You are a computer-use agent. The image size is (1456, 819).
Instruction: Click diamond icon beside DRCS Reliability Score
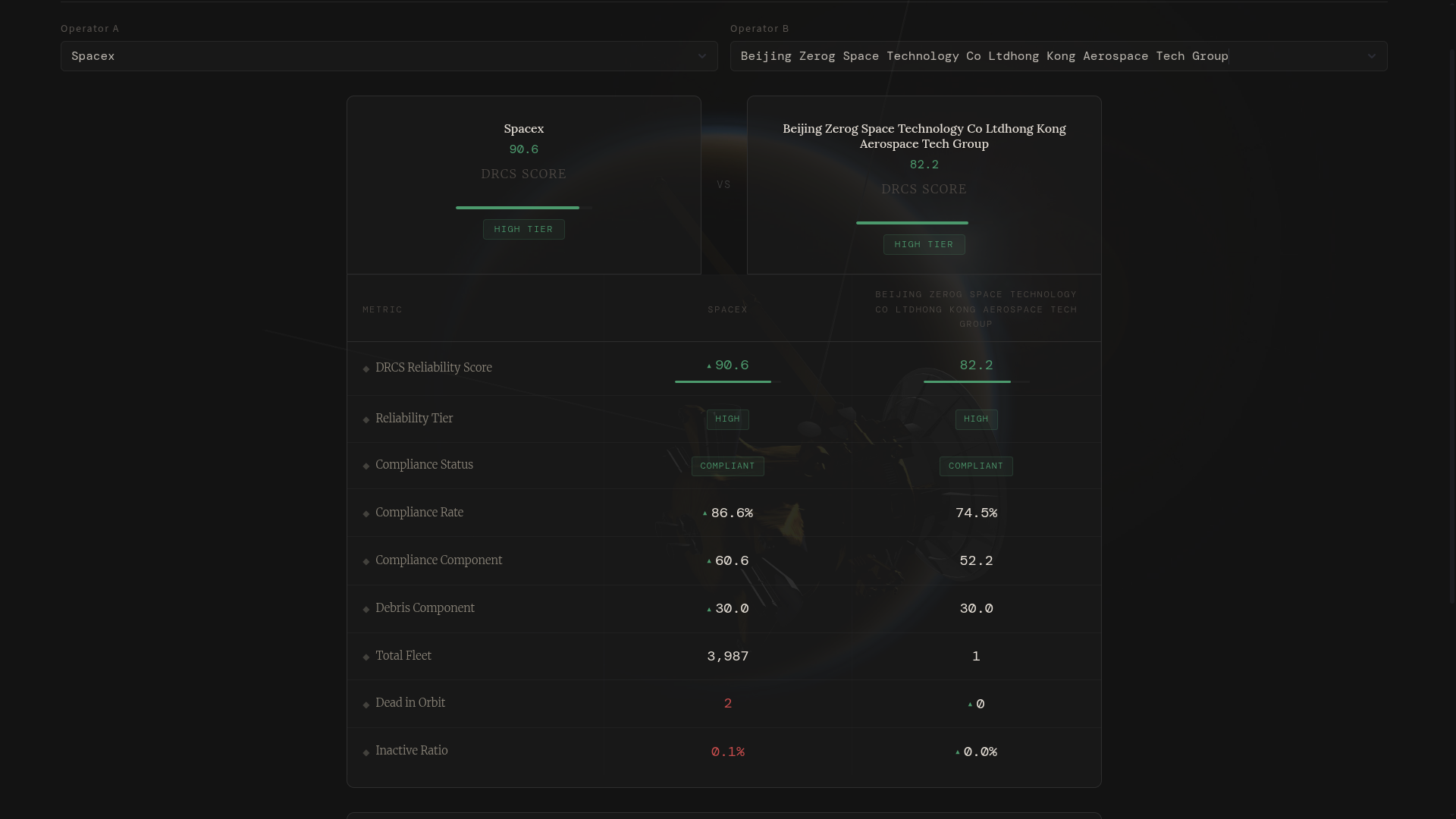366,369
